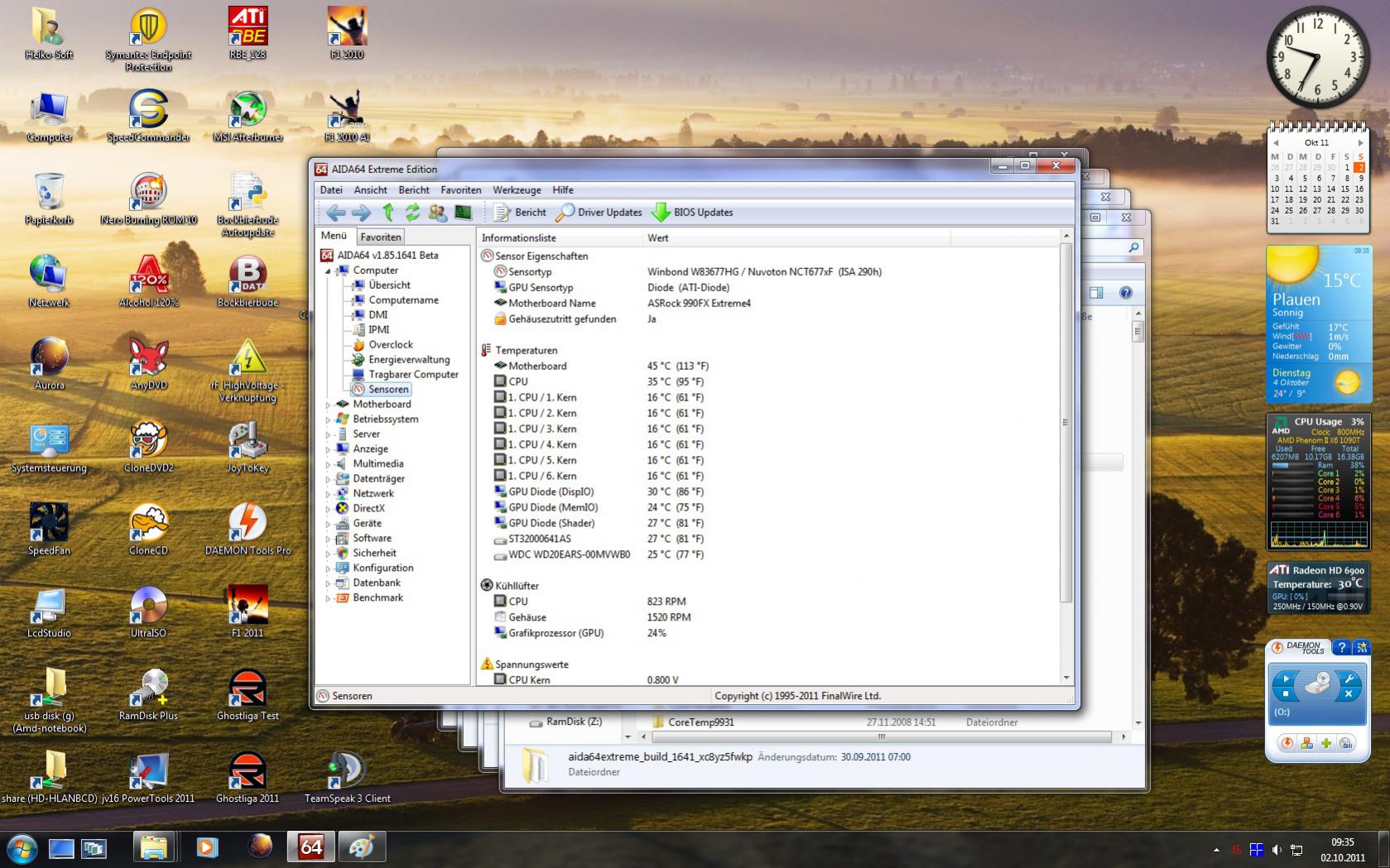This screenshot has height=868, width=1390.
Task: Click Driver Updates in the toolbar
Action: 599,213
